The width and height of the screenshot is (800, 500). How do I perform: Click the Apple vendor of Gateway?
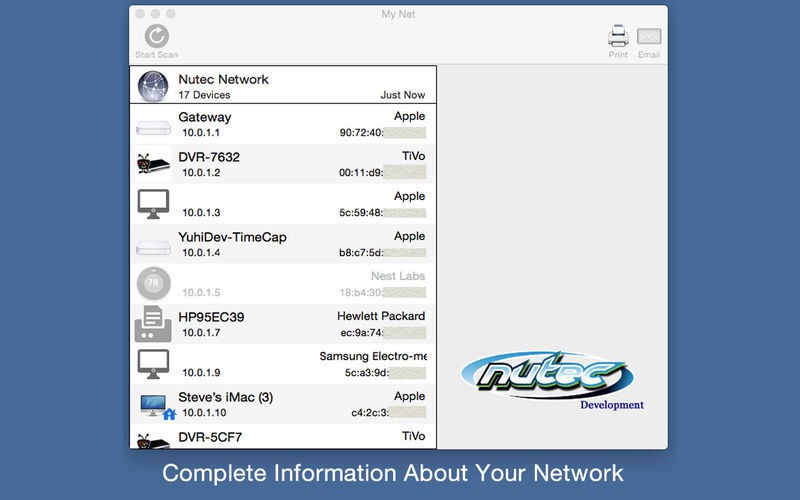(x=409, y=116)
